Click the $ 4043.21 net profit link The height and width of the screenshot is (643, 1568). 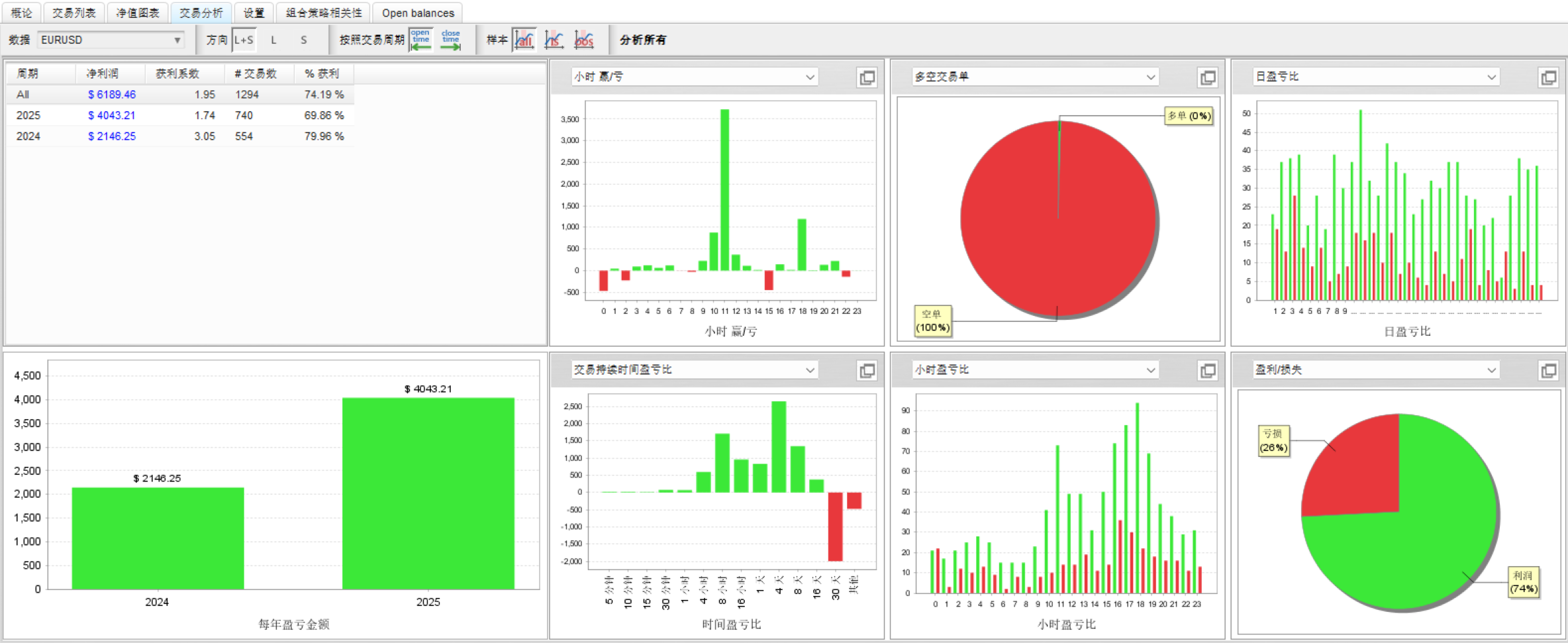(111, 115)
